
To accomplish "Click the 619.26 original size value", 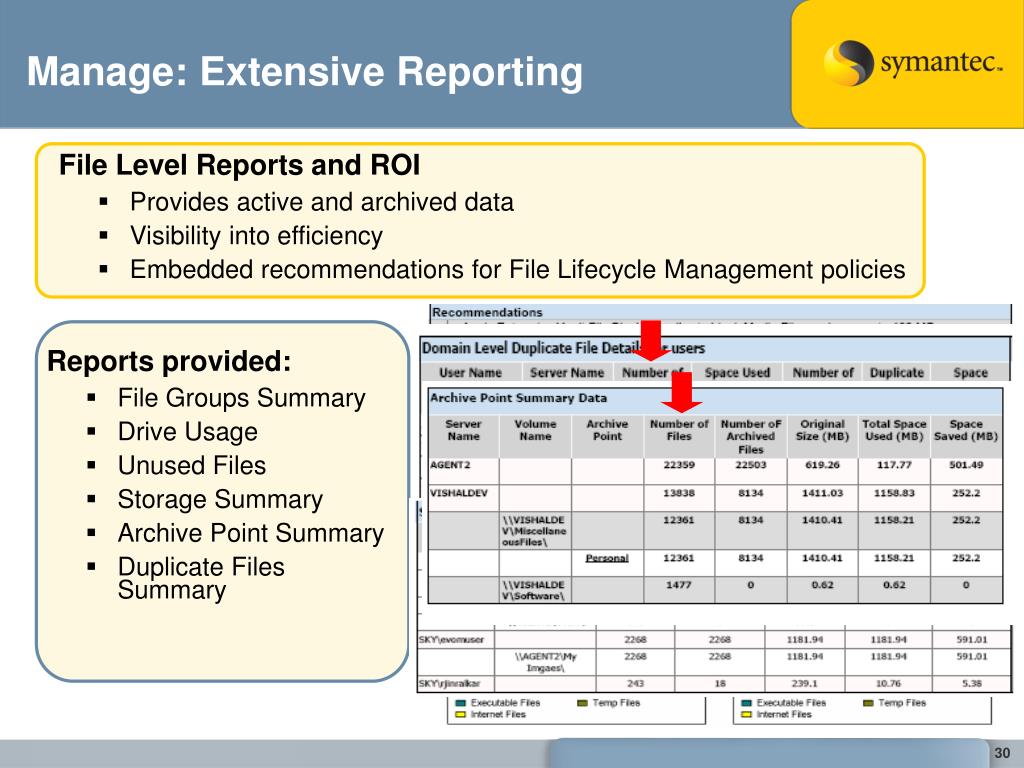I will point(822,465).
